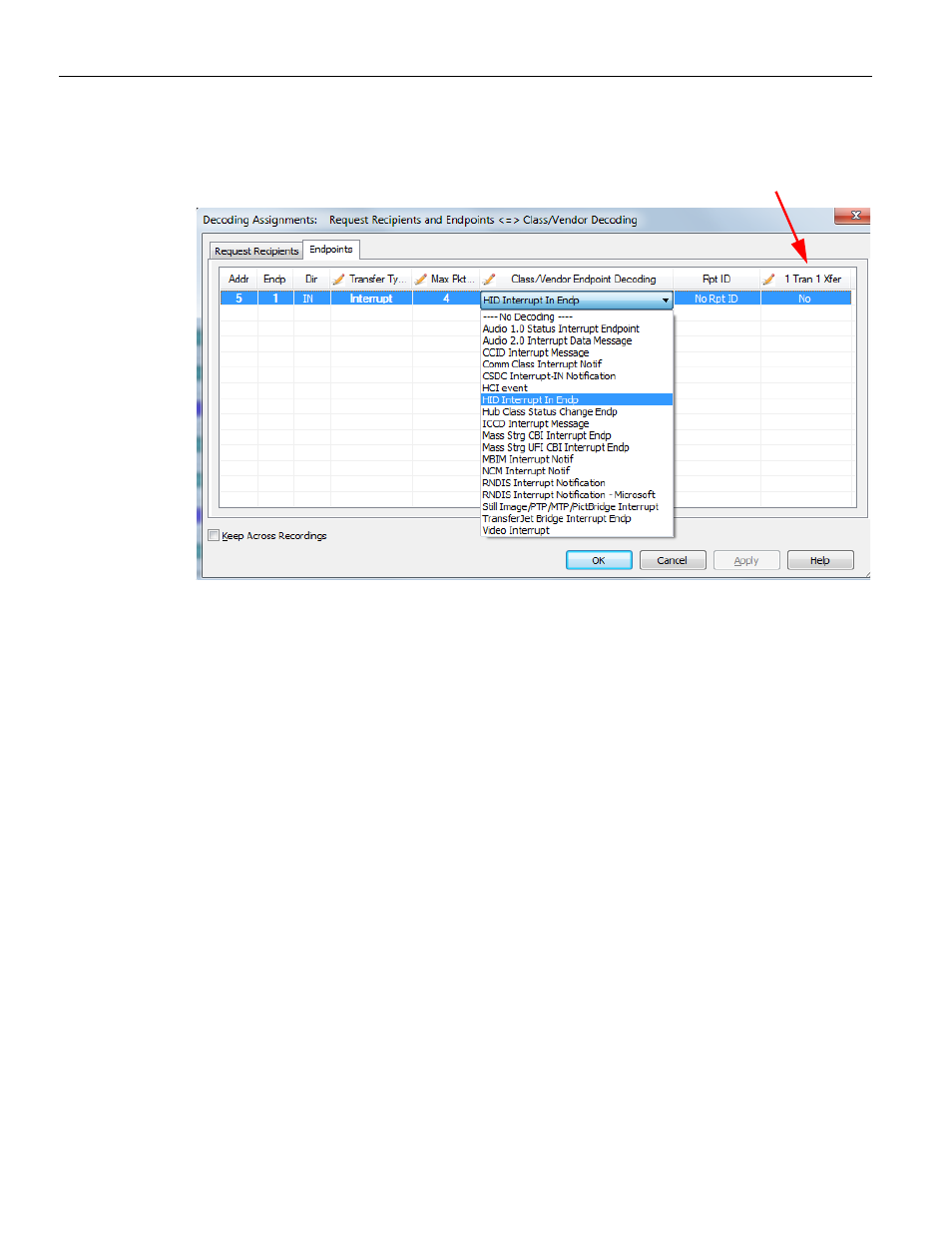Toggle Keep Across Recordings checkbox
Screen dimensions: 952x1233
(x=214, y=535)
